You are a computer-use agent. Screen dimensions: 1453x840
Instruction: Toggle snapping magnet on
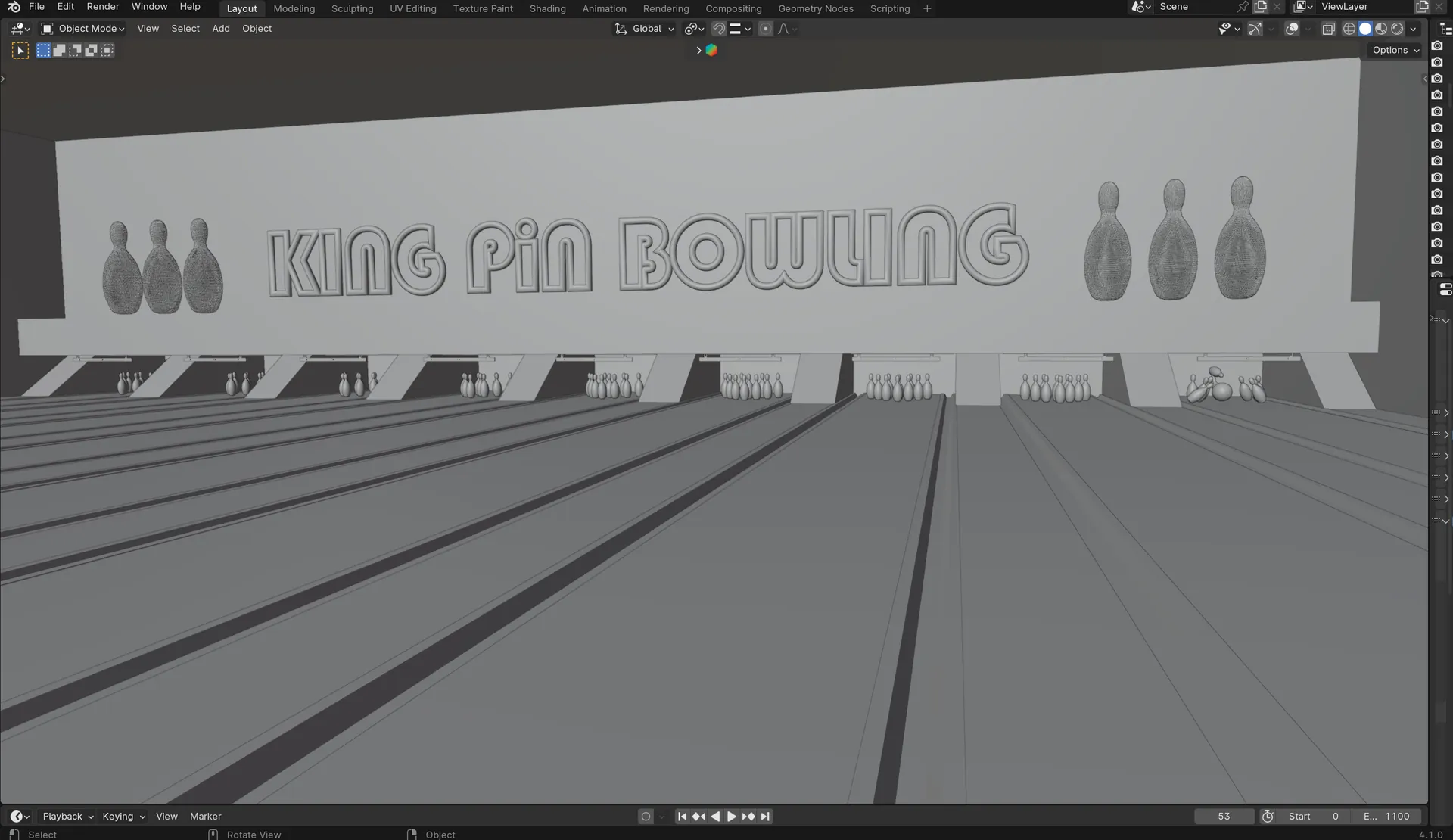719,29
